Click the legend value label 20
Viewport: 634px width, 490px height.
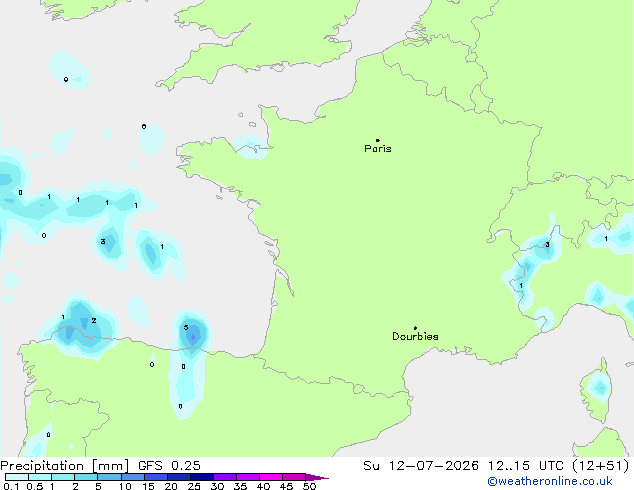[171, 486]
